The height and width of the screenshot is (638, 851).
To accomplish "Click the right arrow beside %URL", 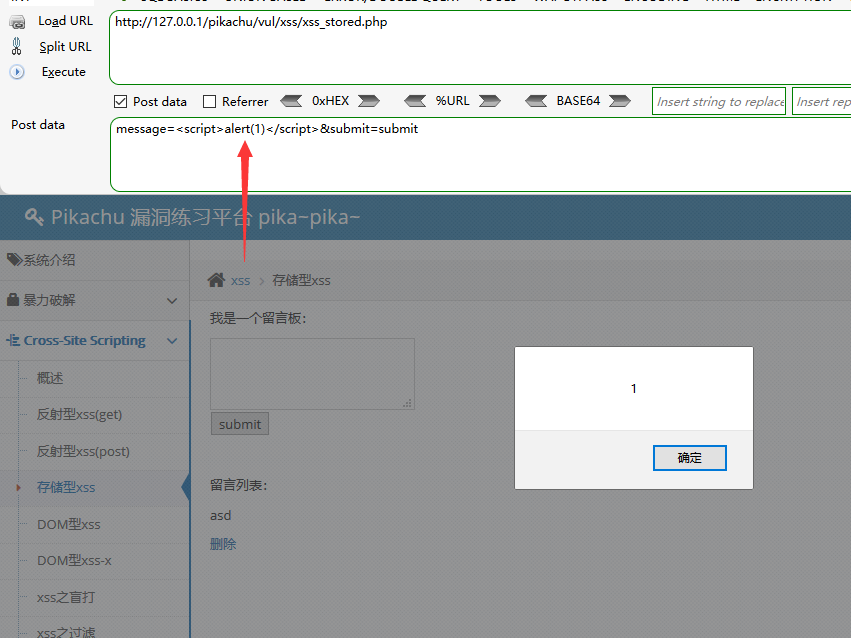I will pyautogui.click(x=490, y=101).
